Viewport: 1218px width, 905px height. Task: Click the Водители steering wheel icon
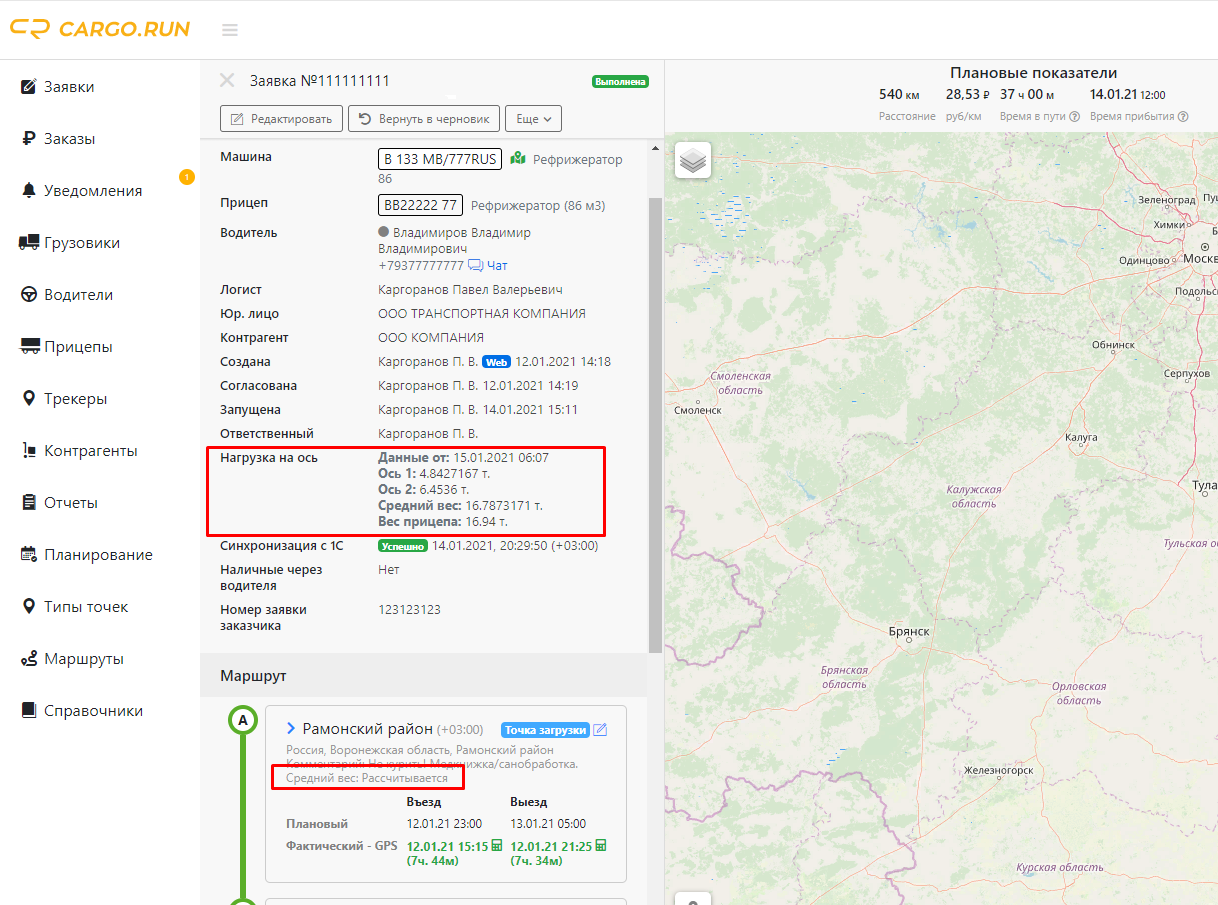point(29,295)
